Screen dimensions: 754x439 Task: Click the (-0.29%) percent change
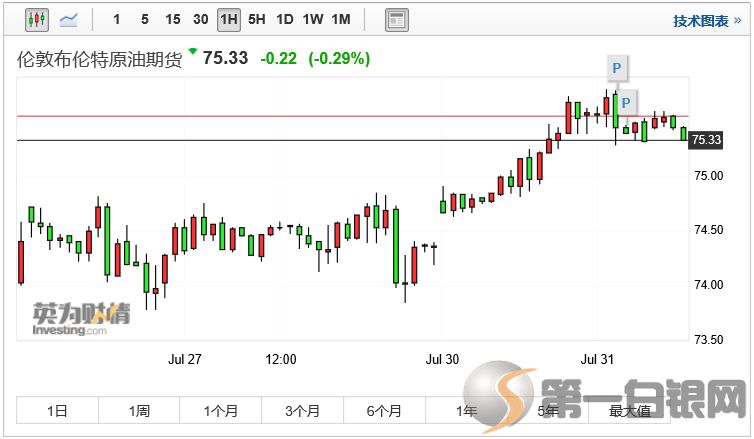339,59
